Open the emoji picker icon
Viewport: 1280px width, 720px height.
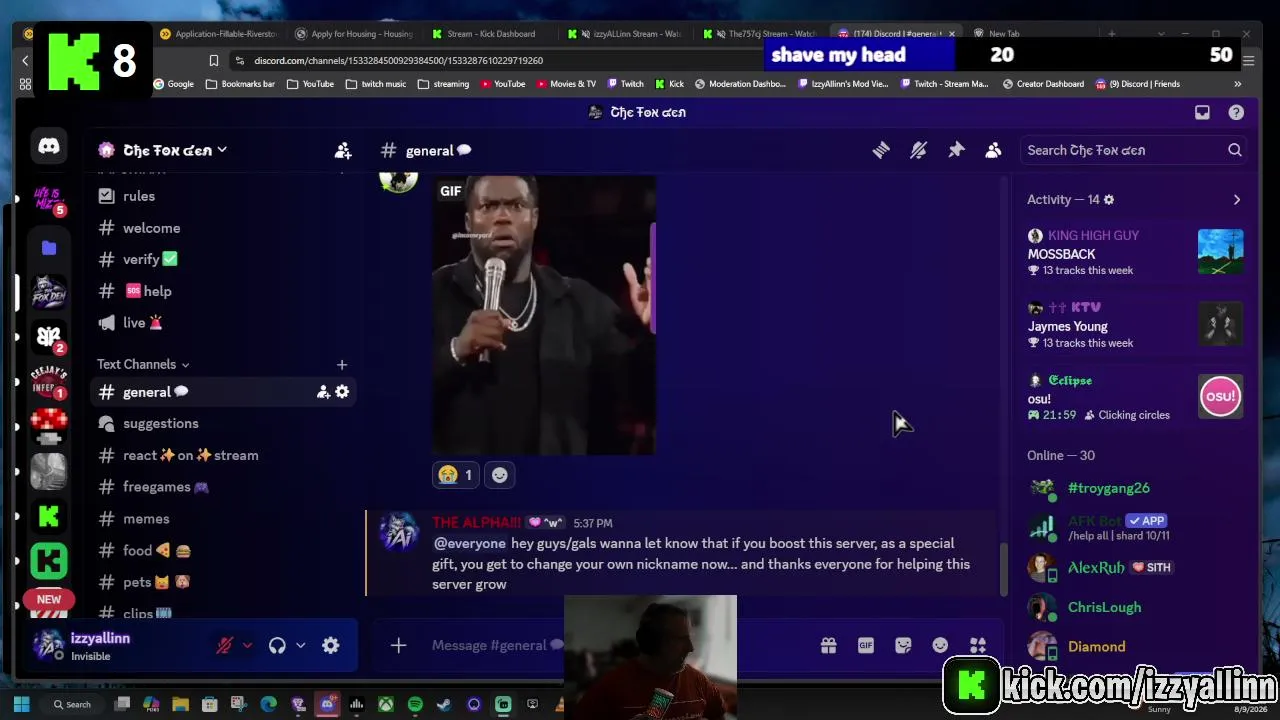tap(940, 646)
